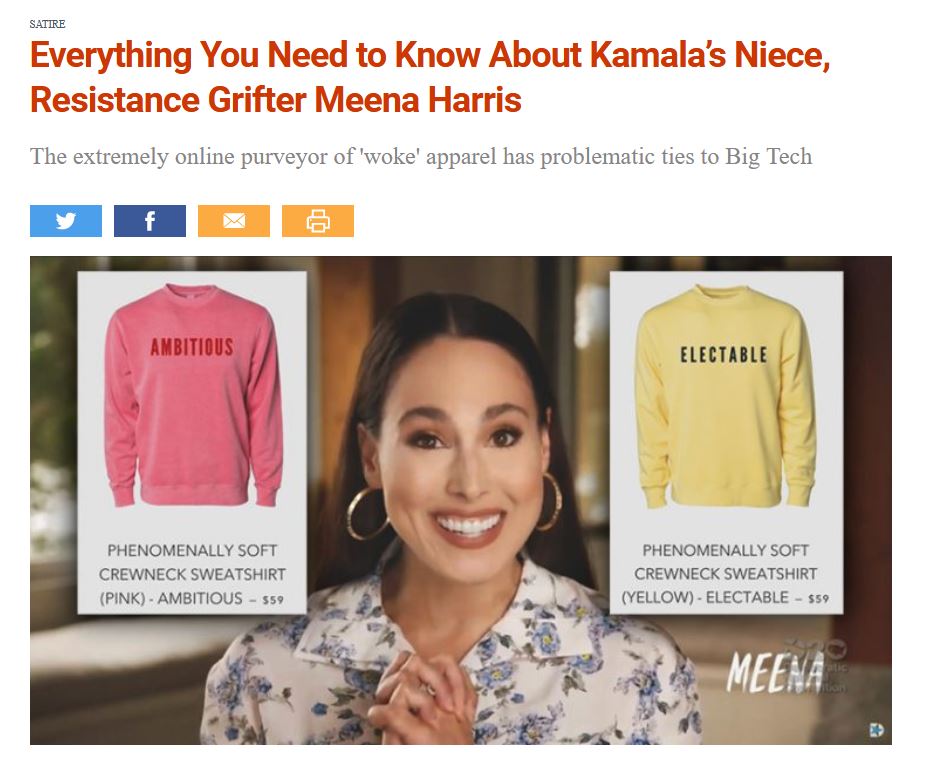The image size is (925, 765).
Task: Email this article using the envelope icon
Action: pos(234,221)
